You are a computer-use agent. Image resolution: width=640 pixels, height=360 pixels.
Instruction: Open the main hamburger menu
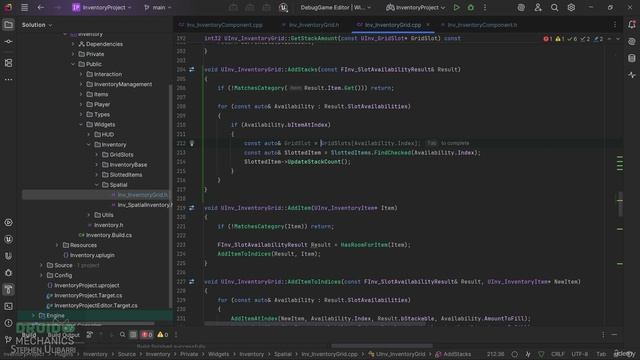tap(24, 7)
